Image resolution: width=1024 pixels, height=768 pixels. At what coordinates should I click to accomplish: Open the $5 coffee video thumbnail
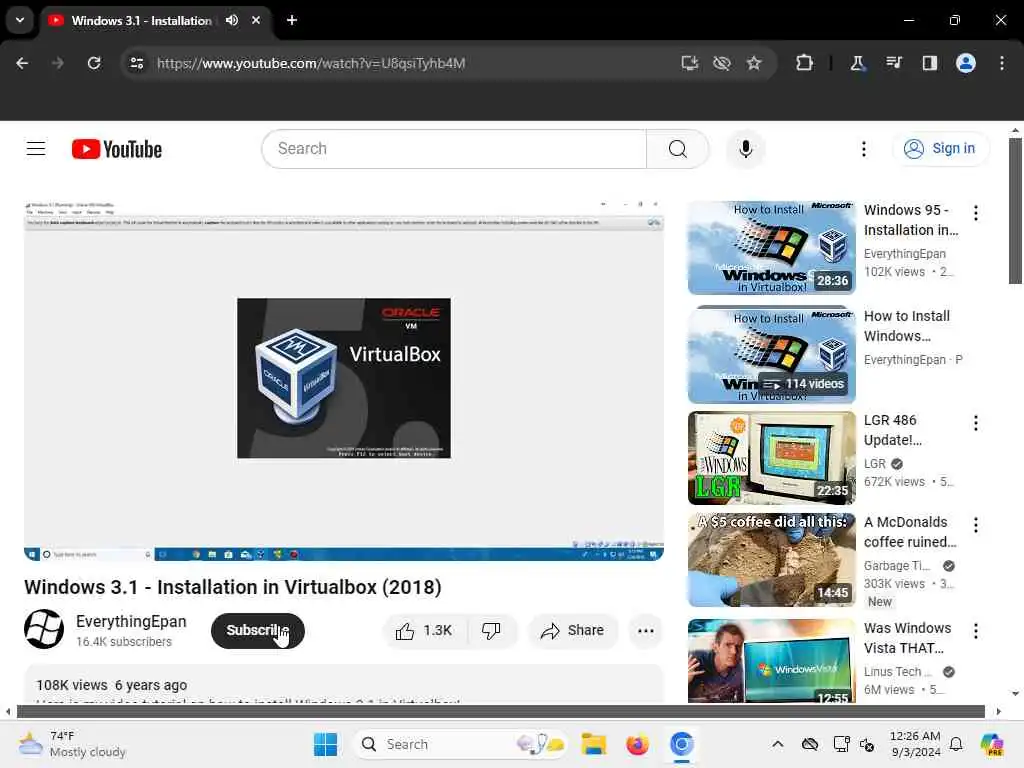771,560
